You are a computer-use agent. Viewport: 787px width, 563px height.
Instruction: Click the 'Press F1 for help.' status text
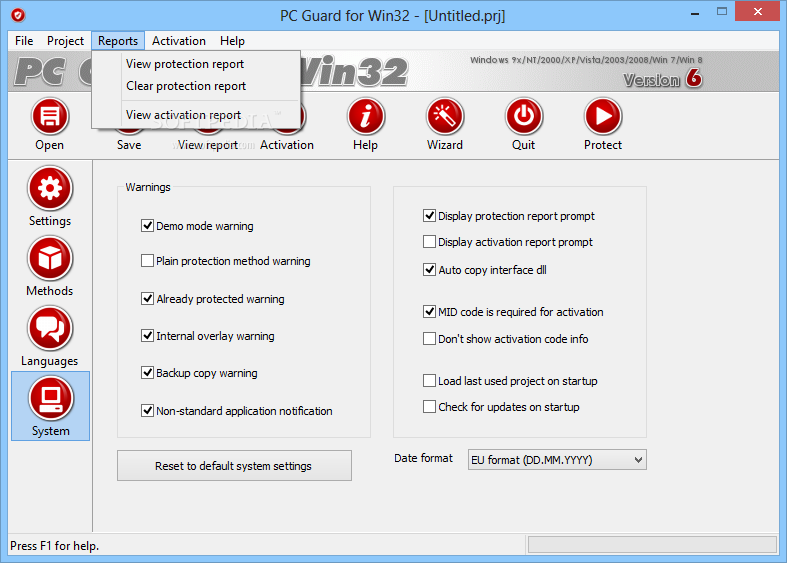coord(55,546)
